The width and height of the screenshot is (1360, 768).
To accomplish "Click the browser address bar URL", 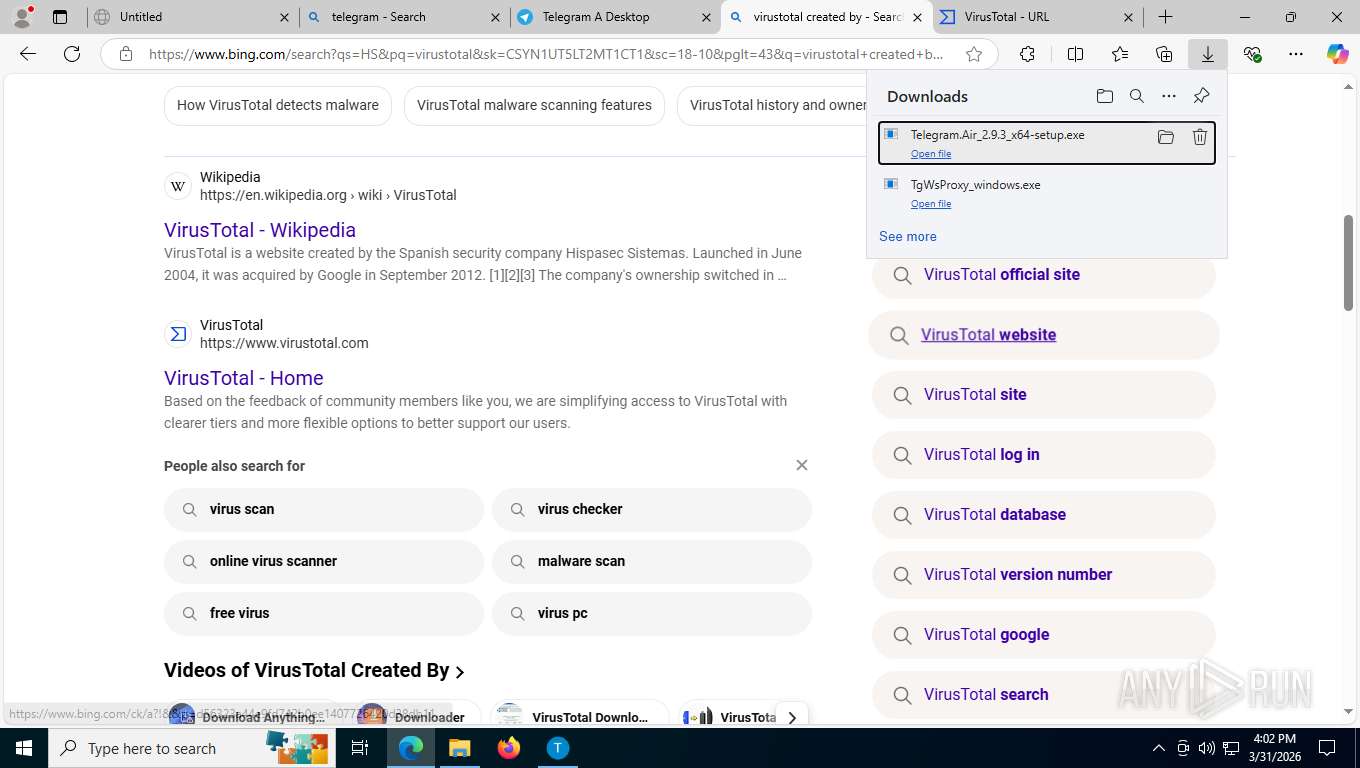I will [546, 54].
